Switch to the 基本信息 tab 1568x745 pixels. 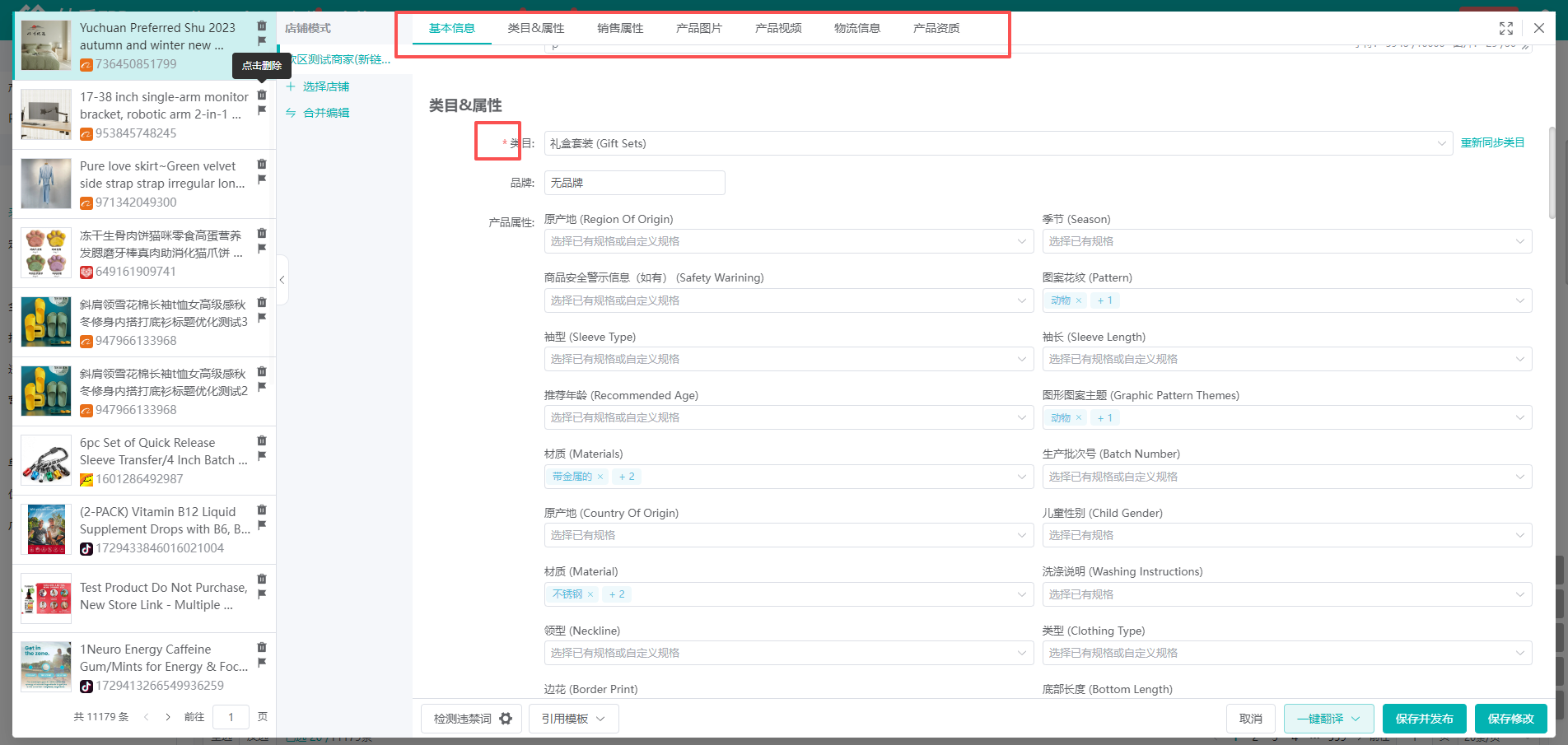tap(452, 28)
